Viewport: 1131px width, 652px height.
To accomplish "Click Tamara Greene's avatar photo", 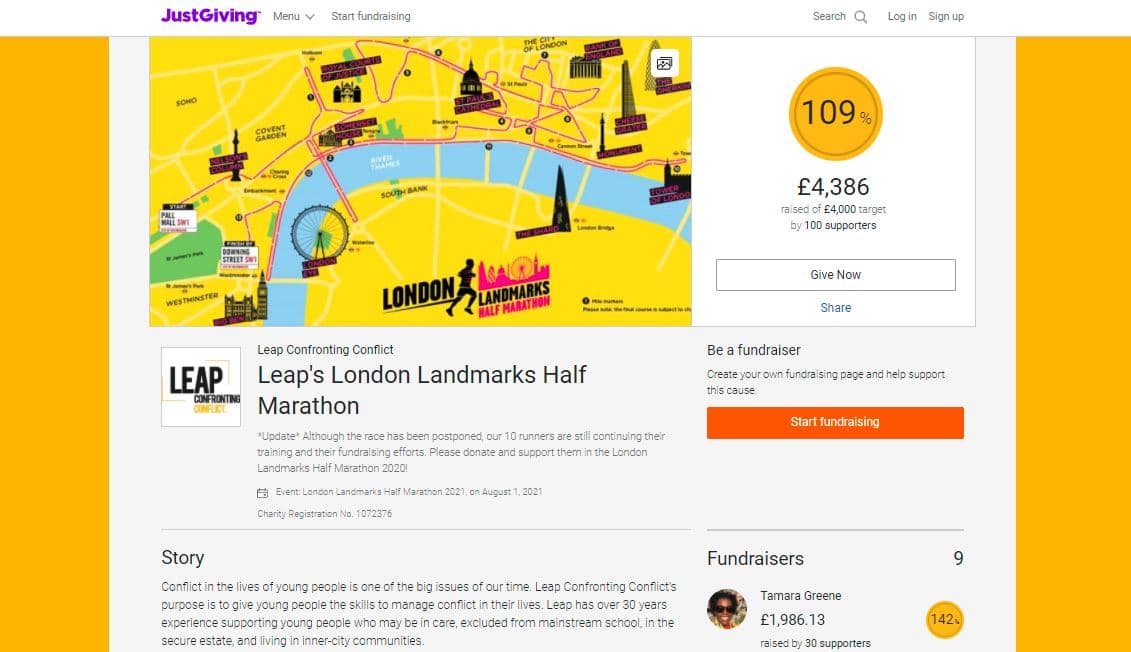I will [727, 609].
